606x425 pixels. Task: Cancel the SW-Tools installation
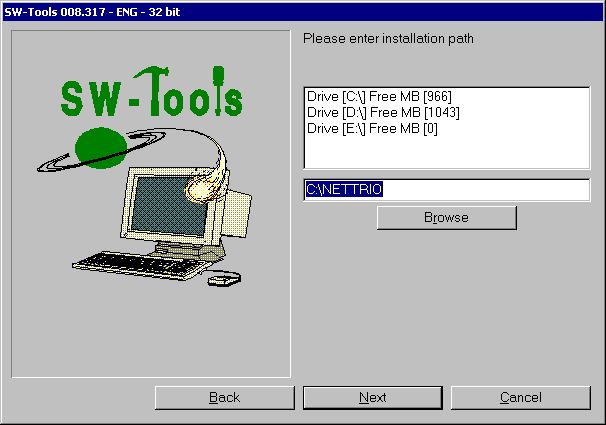[520, 397]
